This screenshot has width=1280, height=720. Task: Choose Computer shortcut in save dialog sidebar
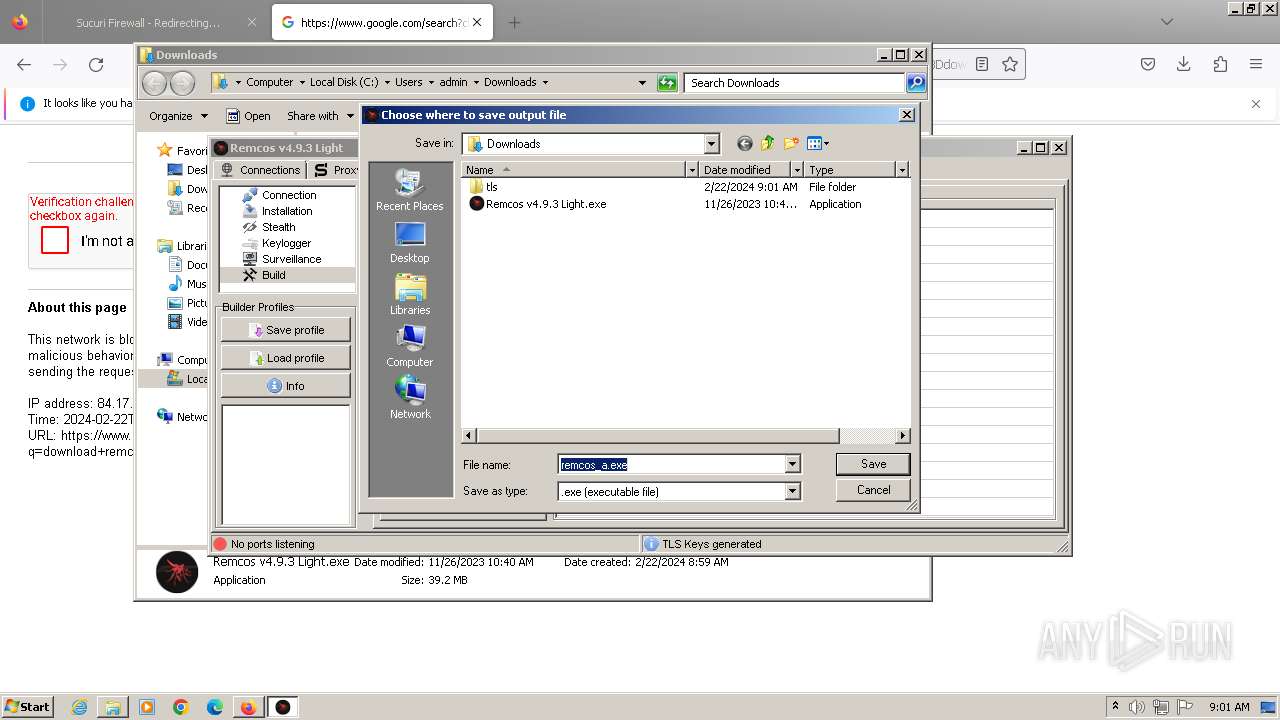[409, 346]
